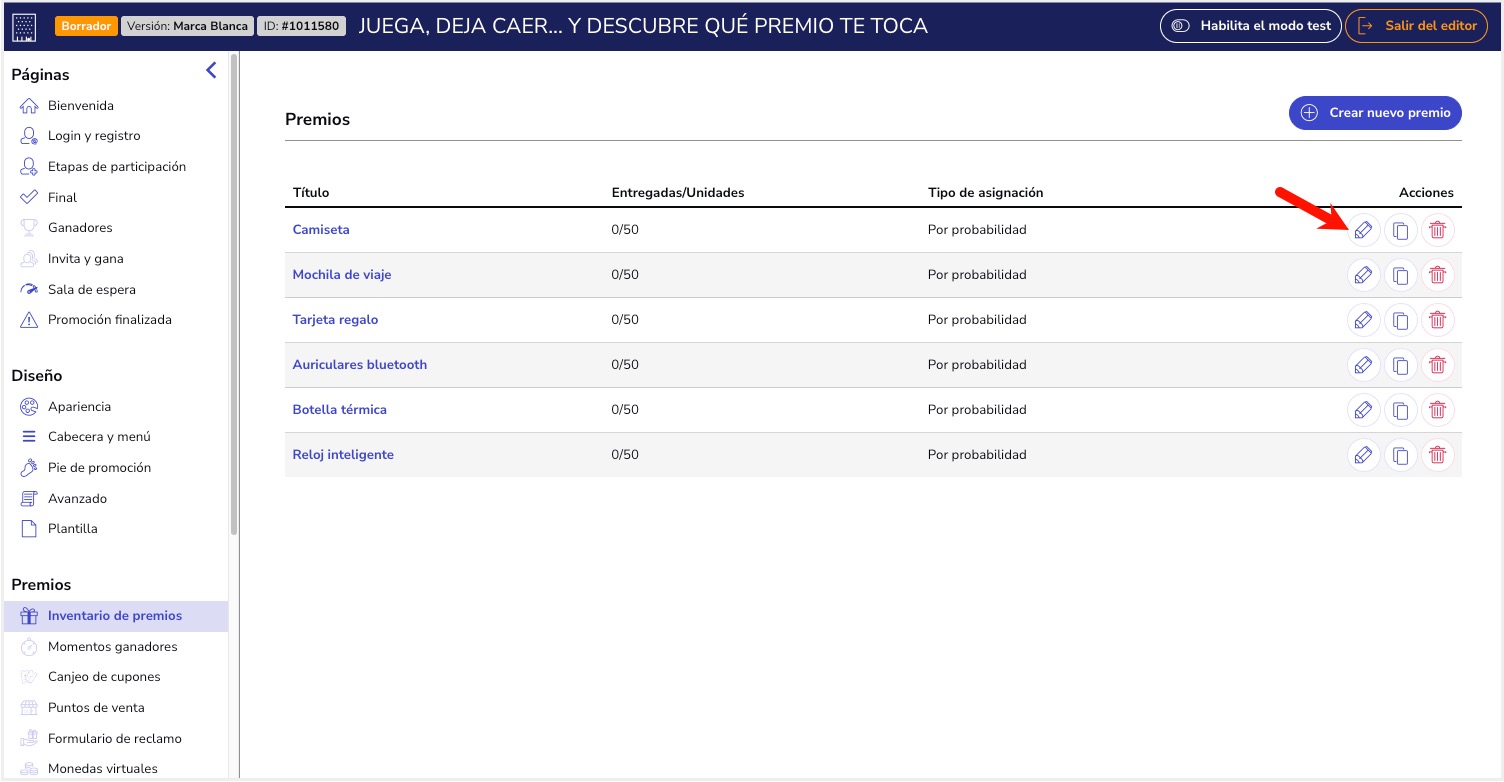
Task: Open the Mochila de viaje title link
Action: pyautogui.click(x=342, y=275)
